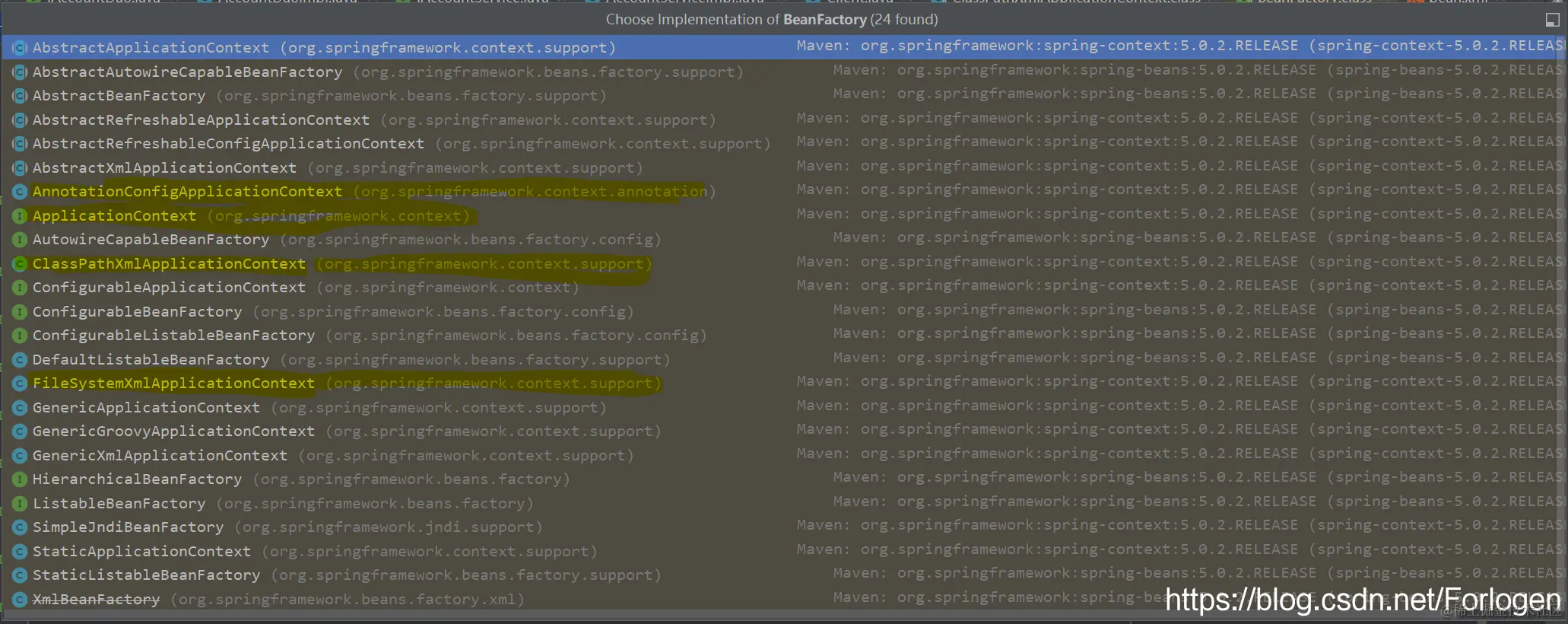Click the class icon beside AbstractApplicationContext

coord(20,48)
